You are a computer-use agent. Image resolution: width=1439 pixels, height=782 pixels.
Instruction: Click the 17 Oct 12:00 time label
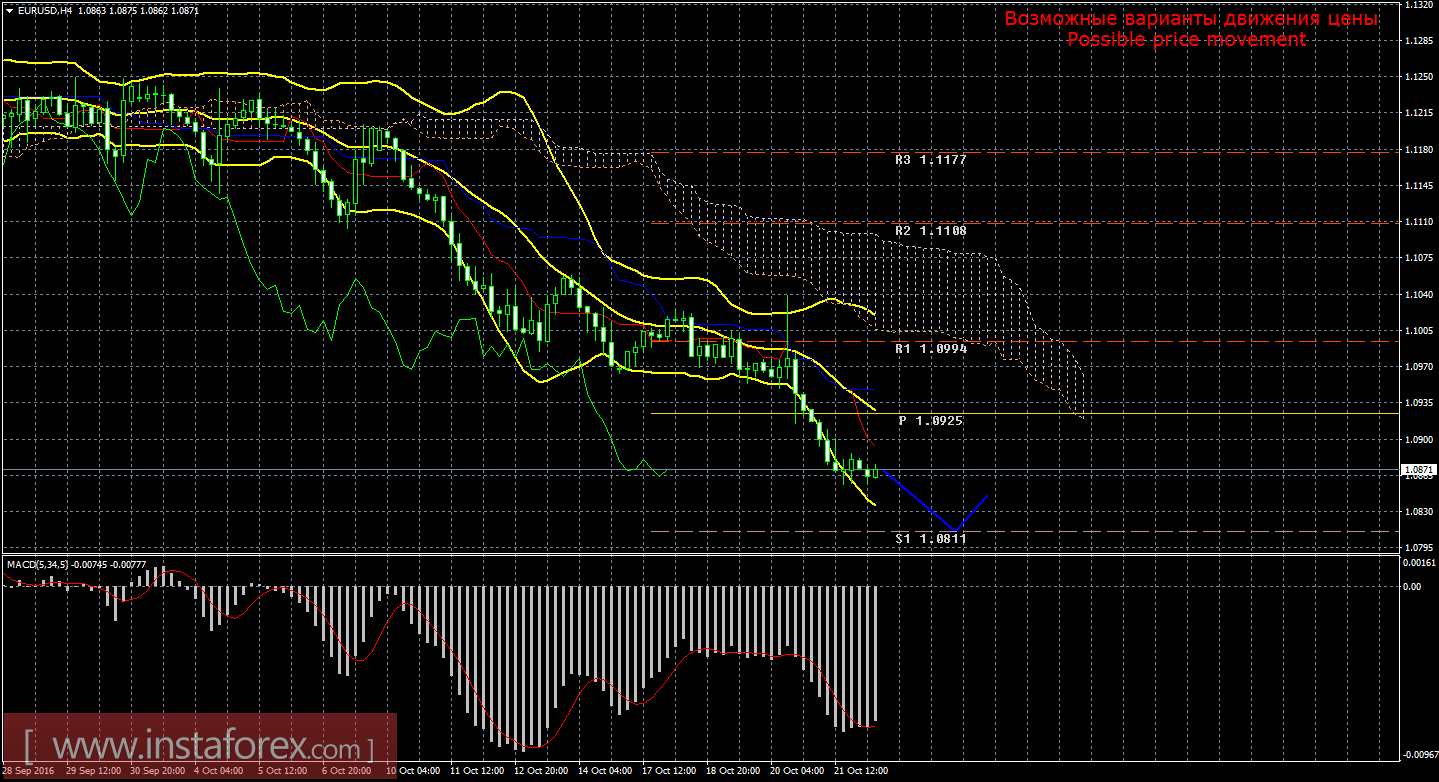[x=669, y=771]
